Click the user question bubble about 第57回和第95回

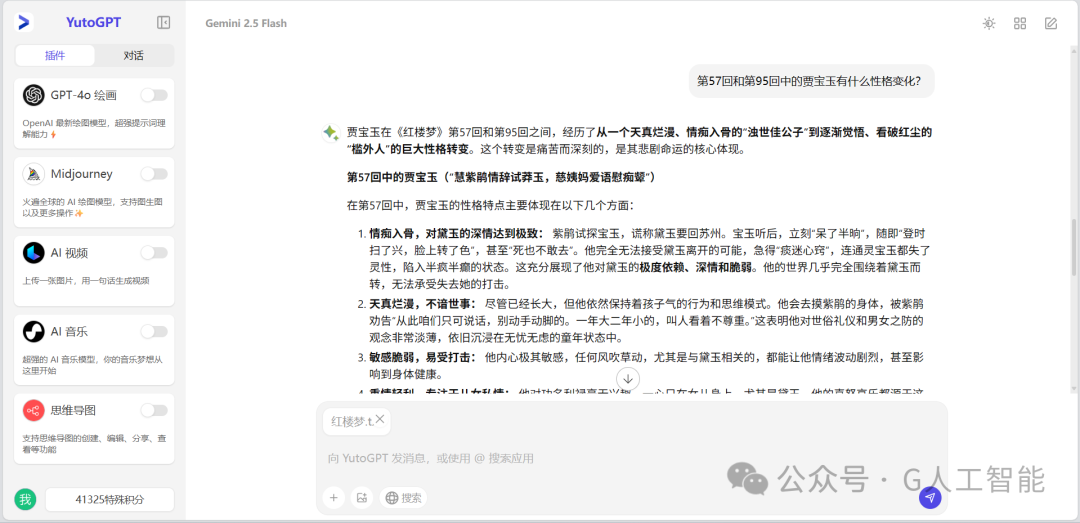pyautogui.click(x=811, y=81)
